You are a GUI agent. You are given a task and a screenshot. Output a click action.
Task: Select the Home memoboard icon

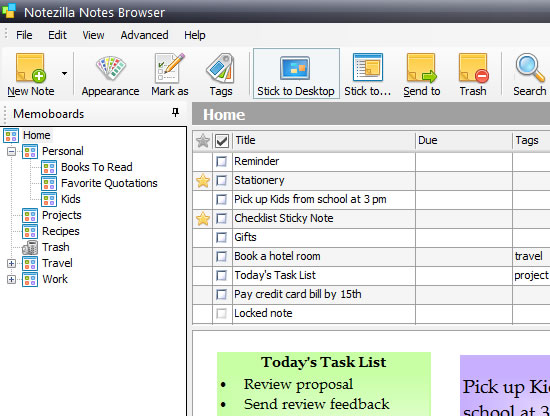coord(11,135)
